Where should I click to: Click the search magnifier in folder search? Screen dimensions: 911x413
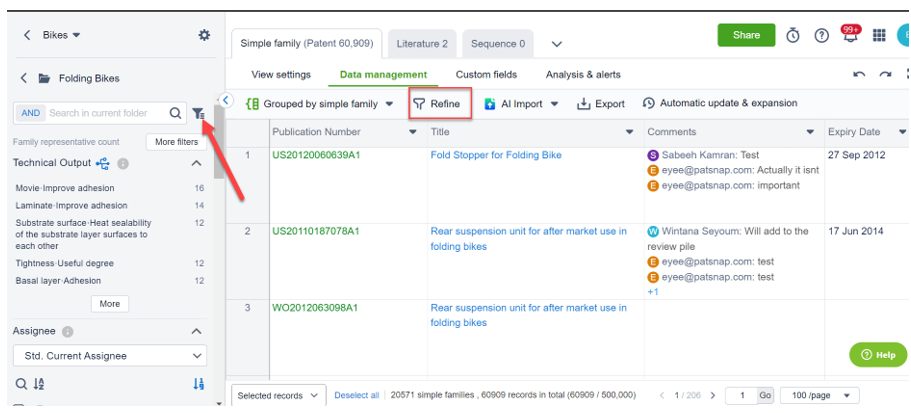click(176, 114)
